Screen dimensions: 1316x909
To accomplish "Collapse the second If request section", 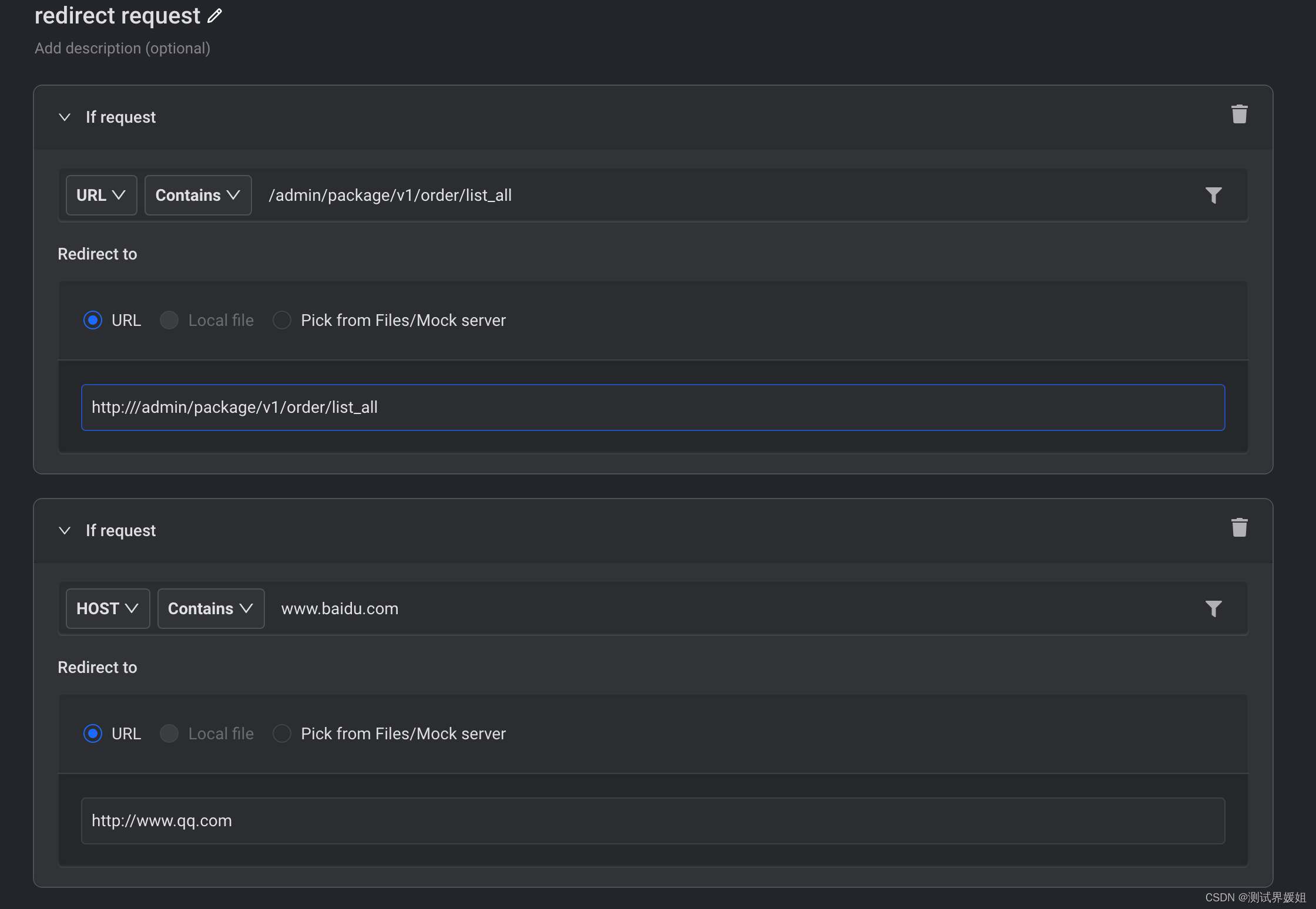I will (65, 530).
